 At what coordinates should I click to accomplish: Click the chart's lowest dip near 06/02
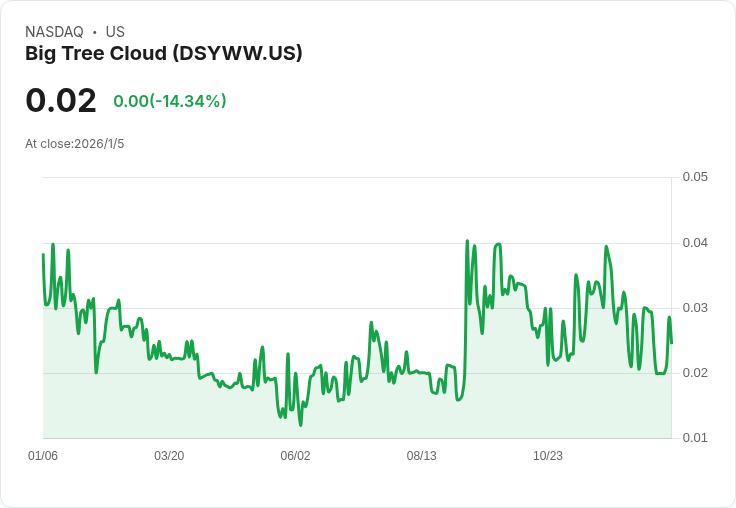[300, 424]
